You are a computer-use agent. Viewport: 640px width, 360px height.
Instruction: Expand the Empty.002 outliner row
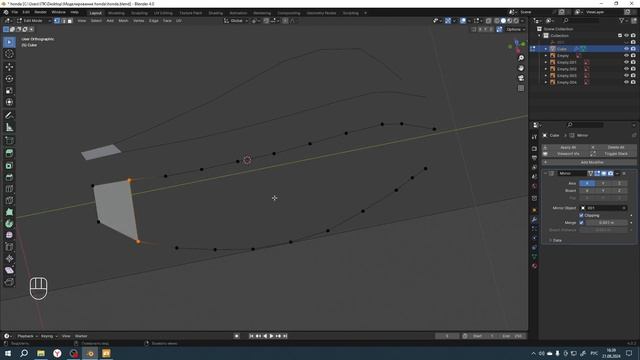coord(546,69)
